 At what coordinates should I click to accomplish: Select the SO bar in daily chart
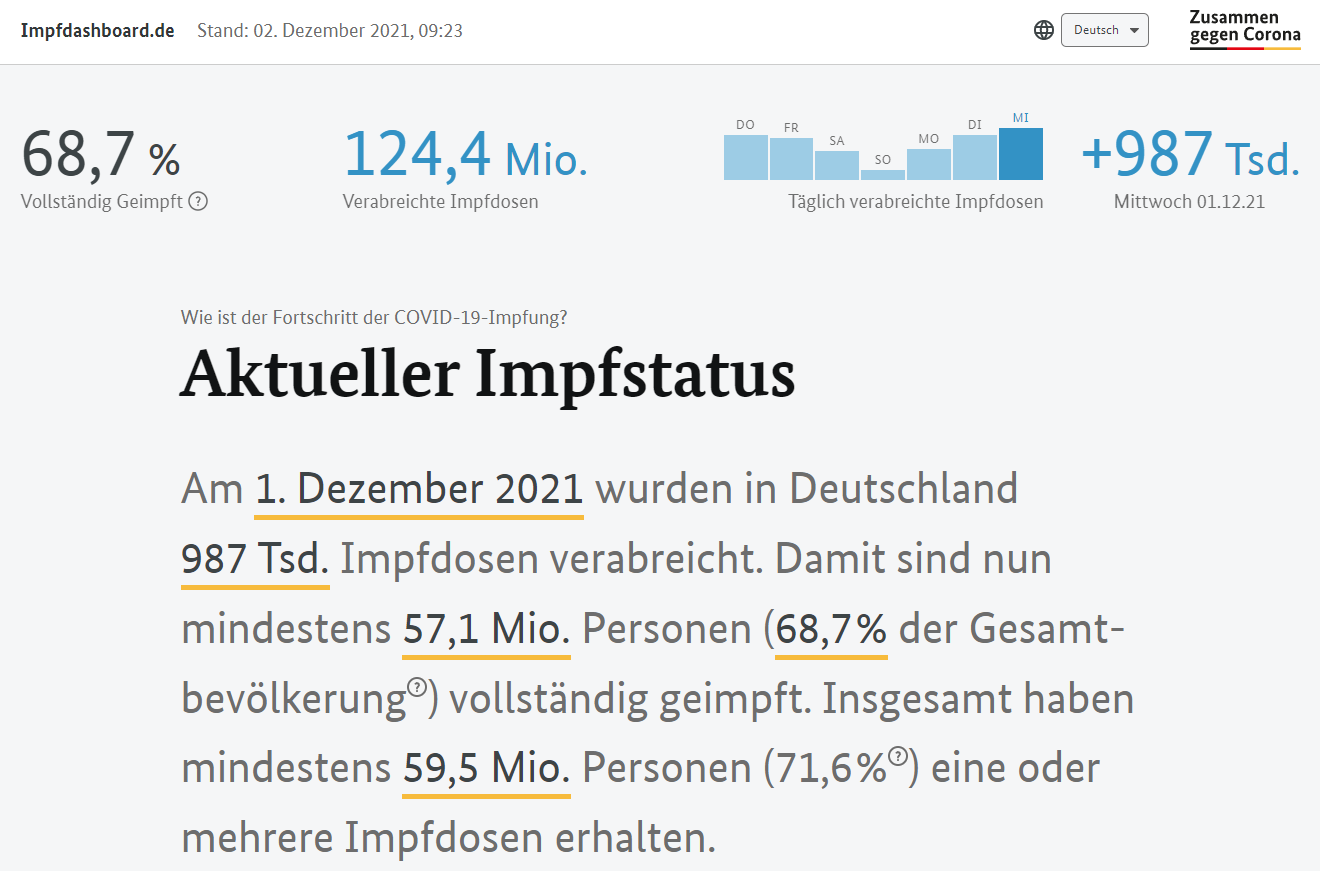pos(883,174)
